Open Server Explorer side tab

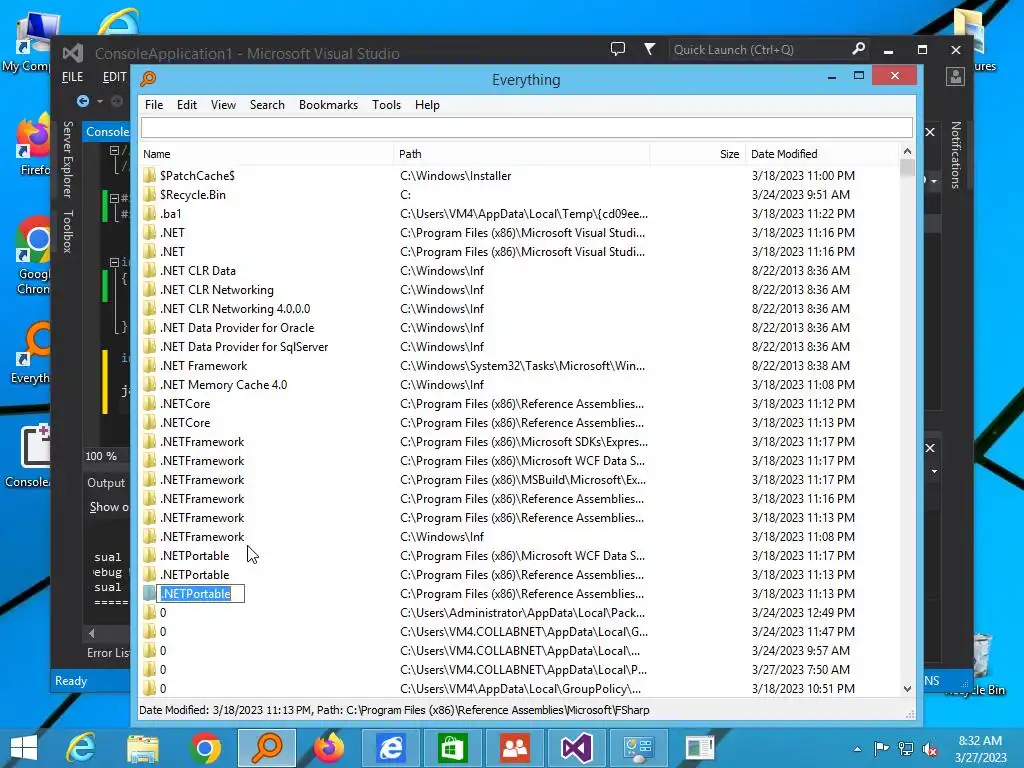67,159
